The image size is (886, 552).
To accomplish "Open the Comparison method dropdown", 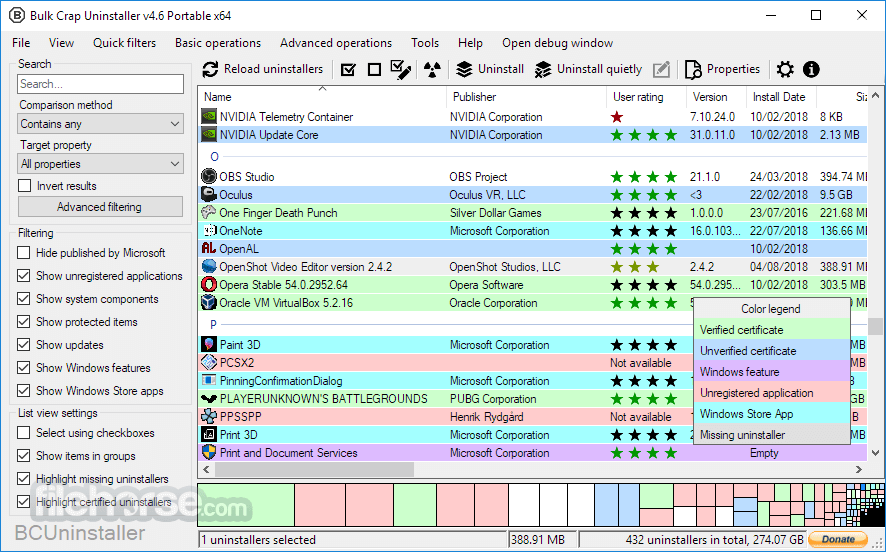I will (101, 124).
